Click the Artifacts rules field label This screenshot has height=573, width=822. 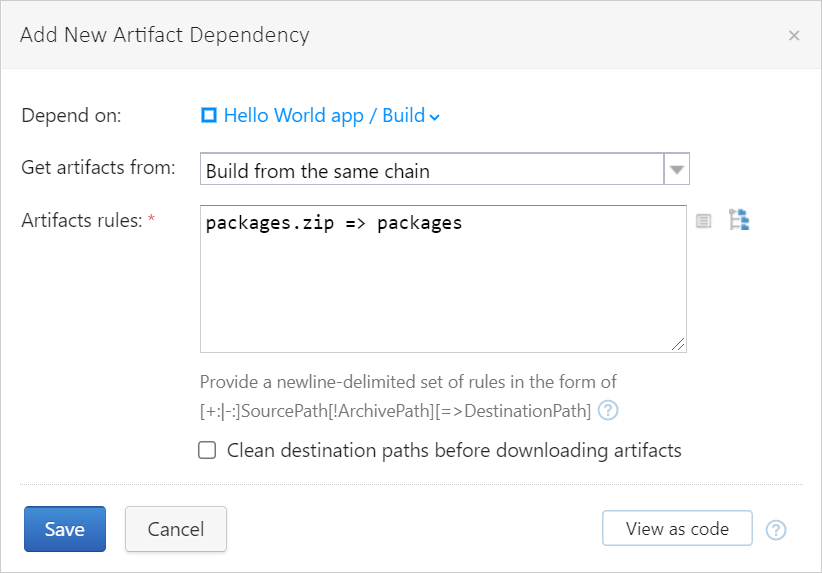click(84, 220)
